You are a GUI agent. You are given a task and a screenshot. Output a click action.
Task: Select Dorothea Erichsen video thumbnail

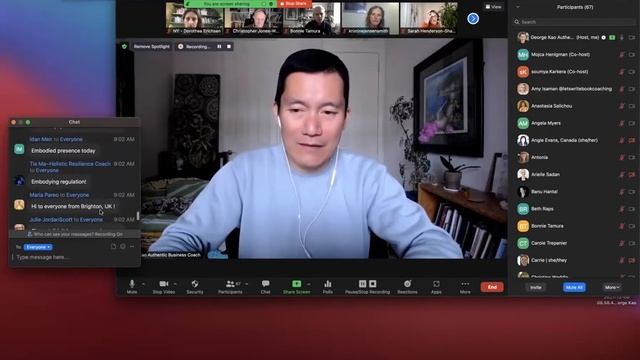click(194, 18)
